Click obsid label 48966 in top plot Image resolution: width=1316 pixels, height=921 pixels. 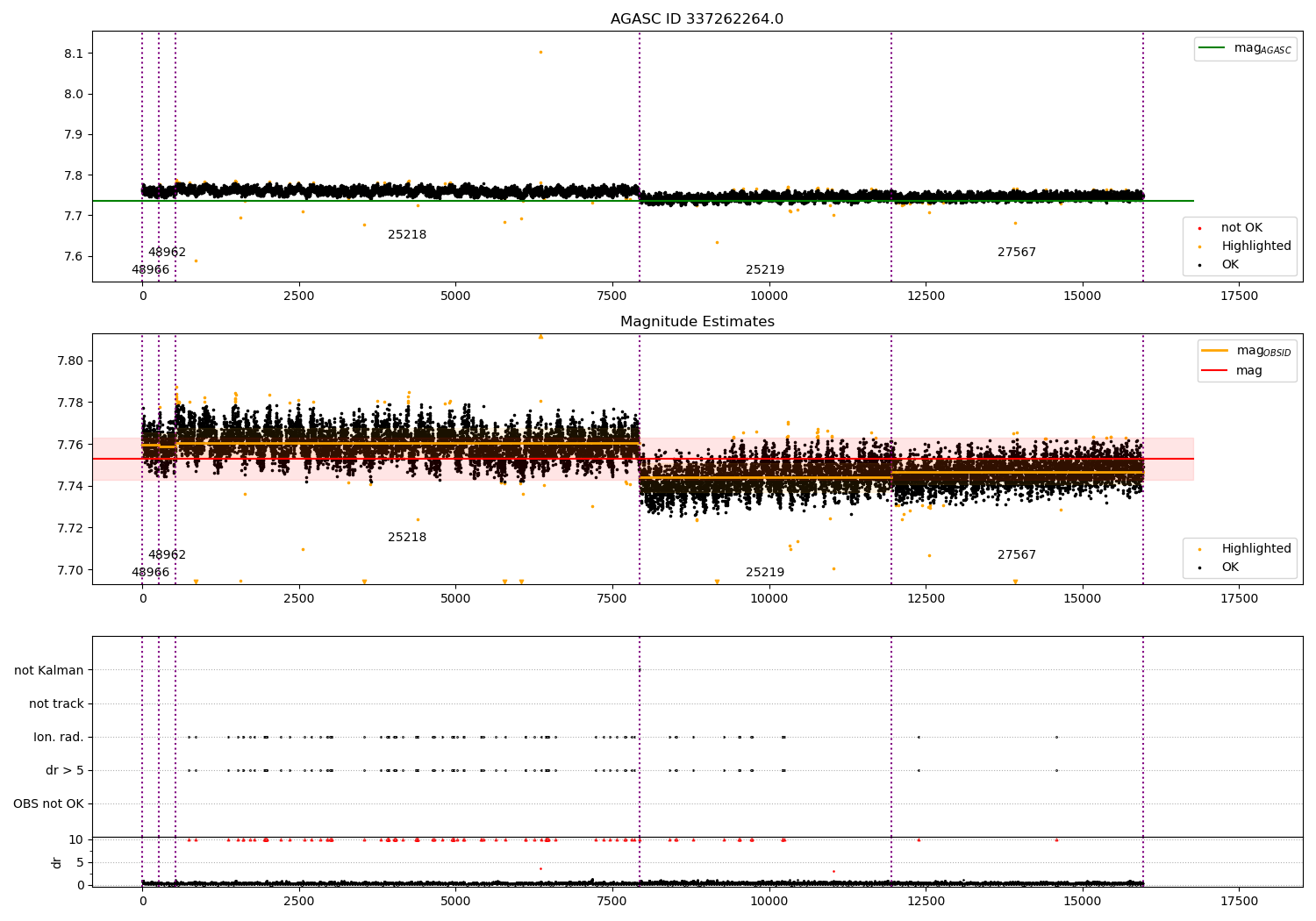click(x=150, y=270)
